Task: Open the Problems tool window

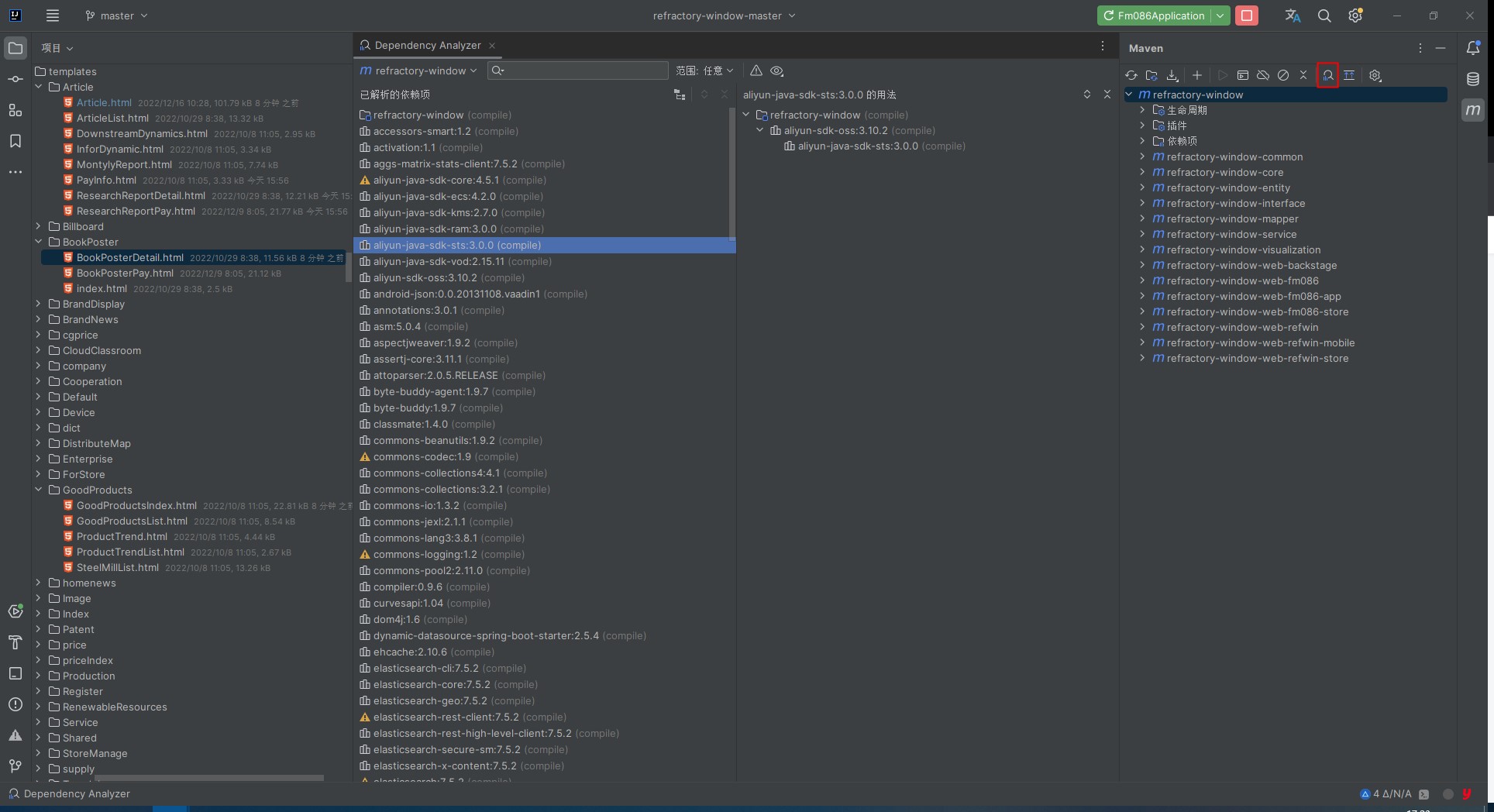Action: (x=15, y=704)
